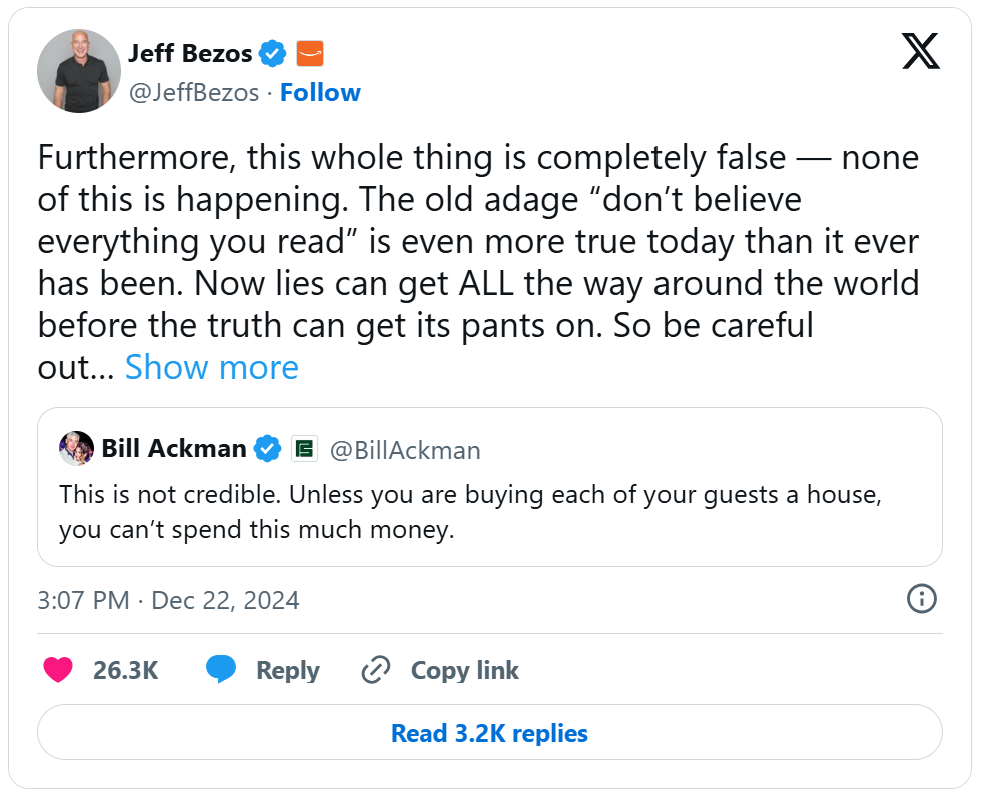Click the Reply text label

tap(287, 670)
